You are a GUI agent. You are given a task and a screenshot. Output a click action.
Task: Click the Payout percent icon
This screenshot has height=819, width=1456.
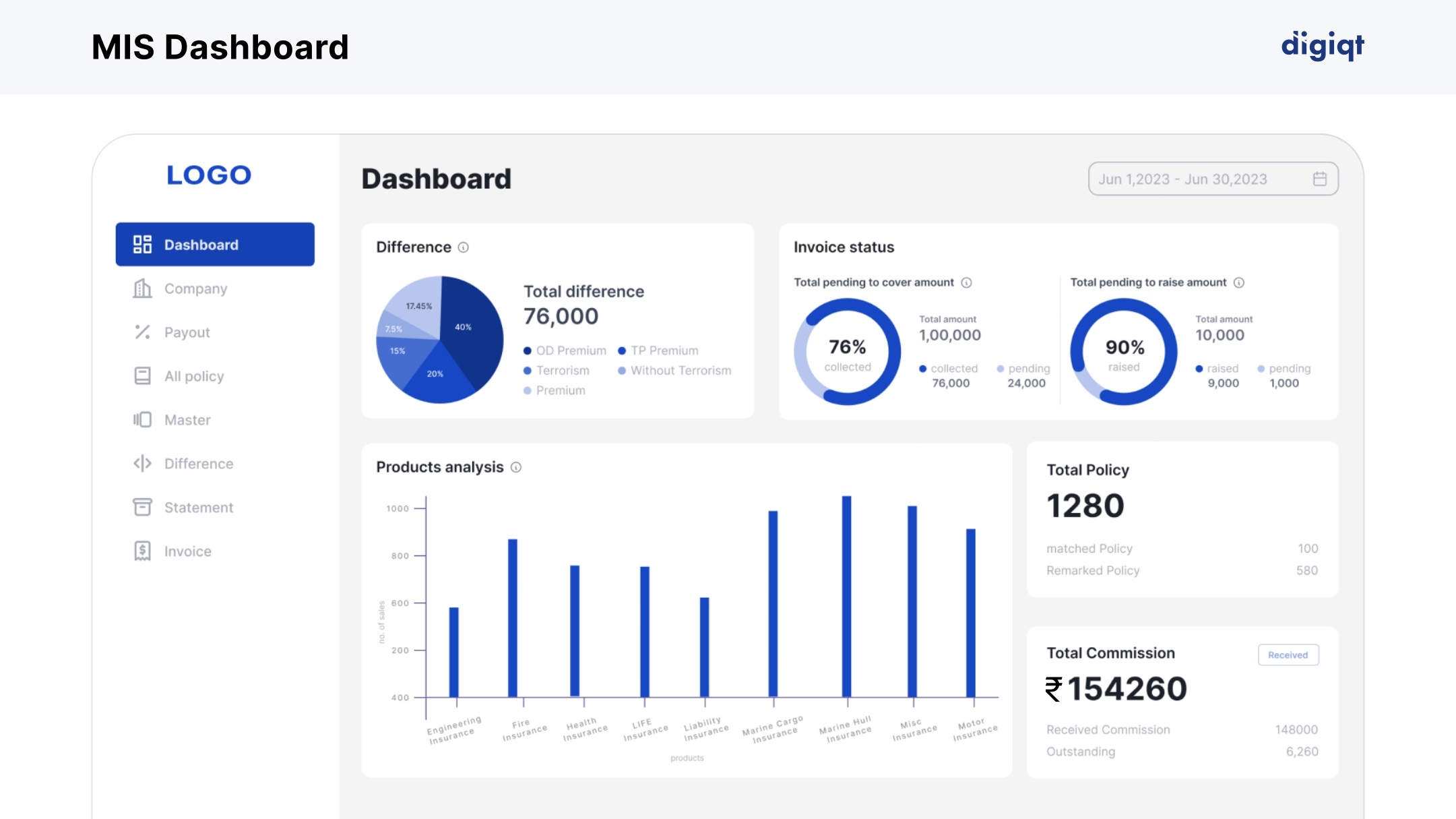tap(142, 332)
